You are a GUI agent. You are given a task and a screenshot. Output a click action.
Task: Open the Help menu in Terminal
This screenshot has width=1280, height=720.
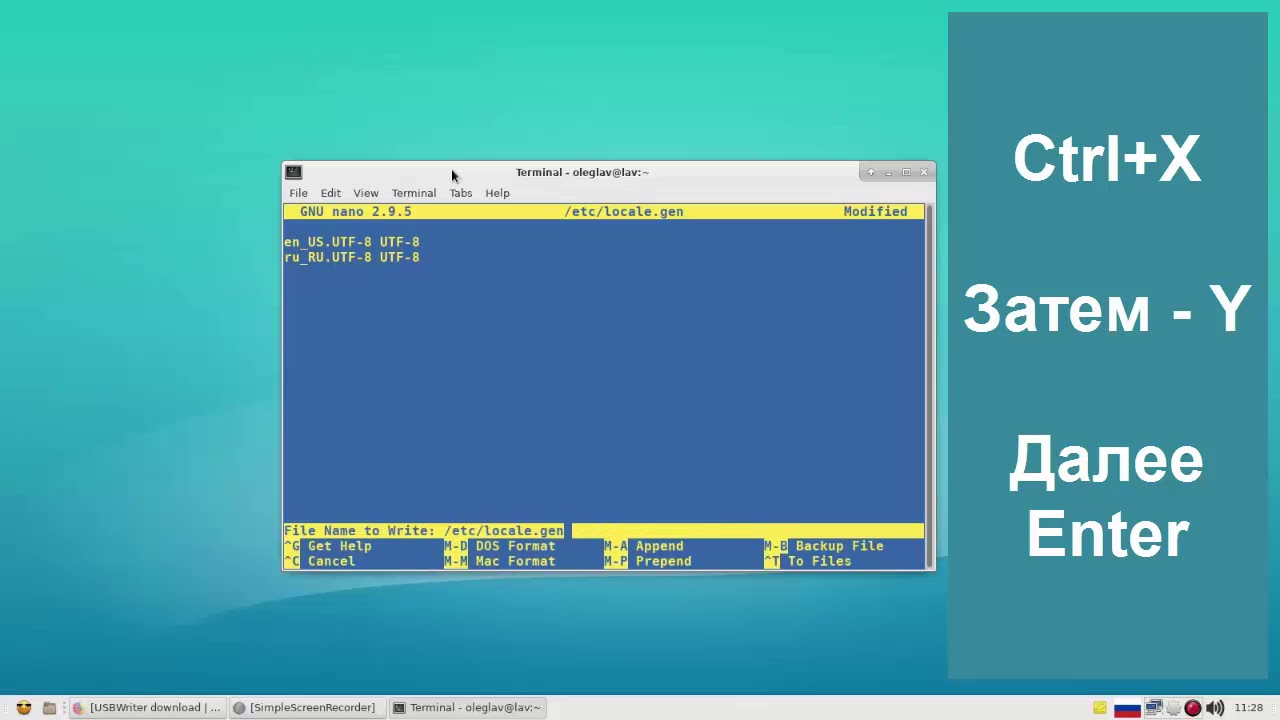tap(497, 193)
